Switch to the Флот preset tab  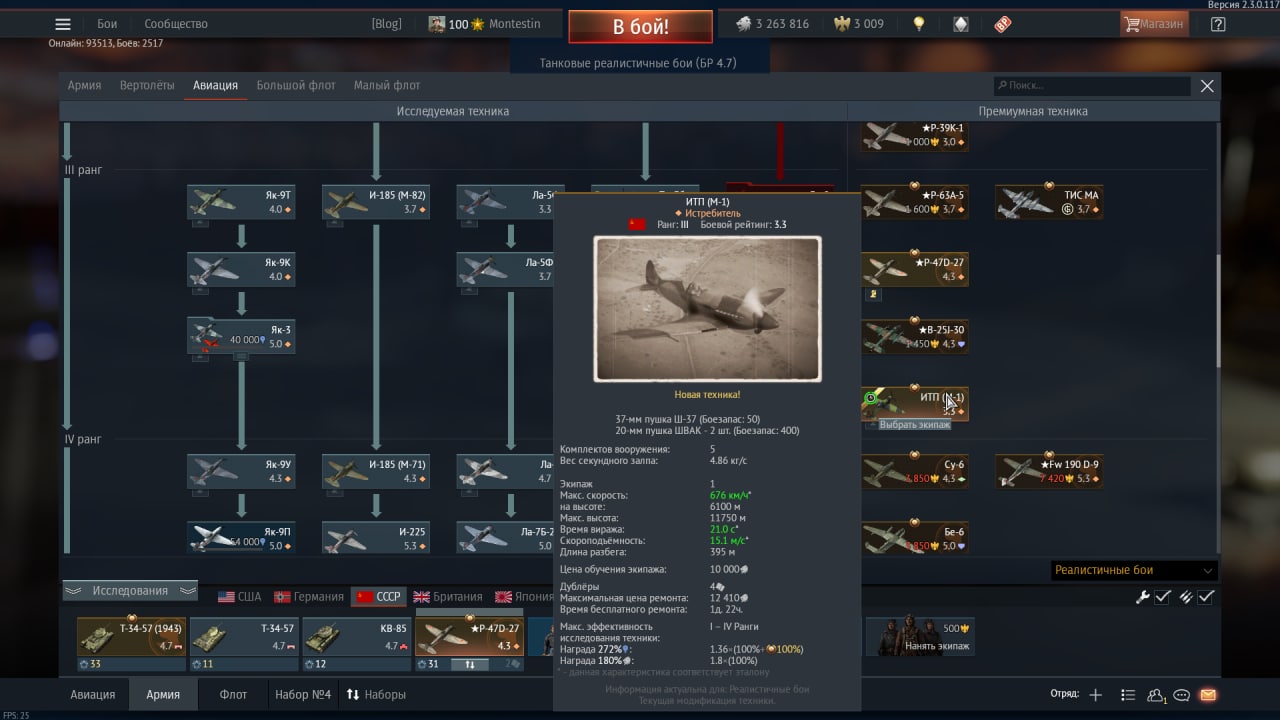(x=233, y=694)
